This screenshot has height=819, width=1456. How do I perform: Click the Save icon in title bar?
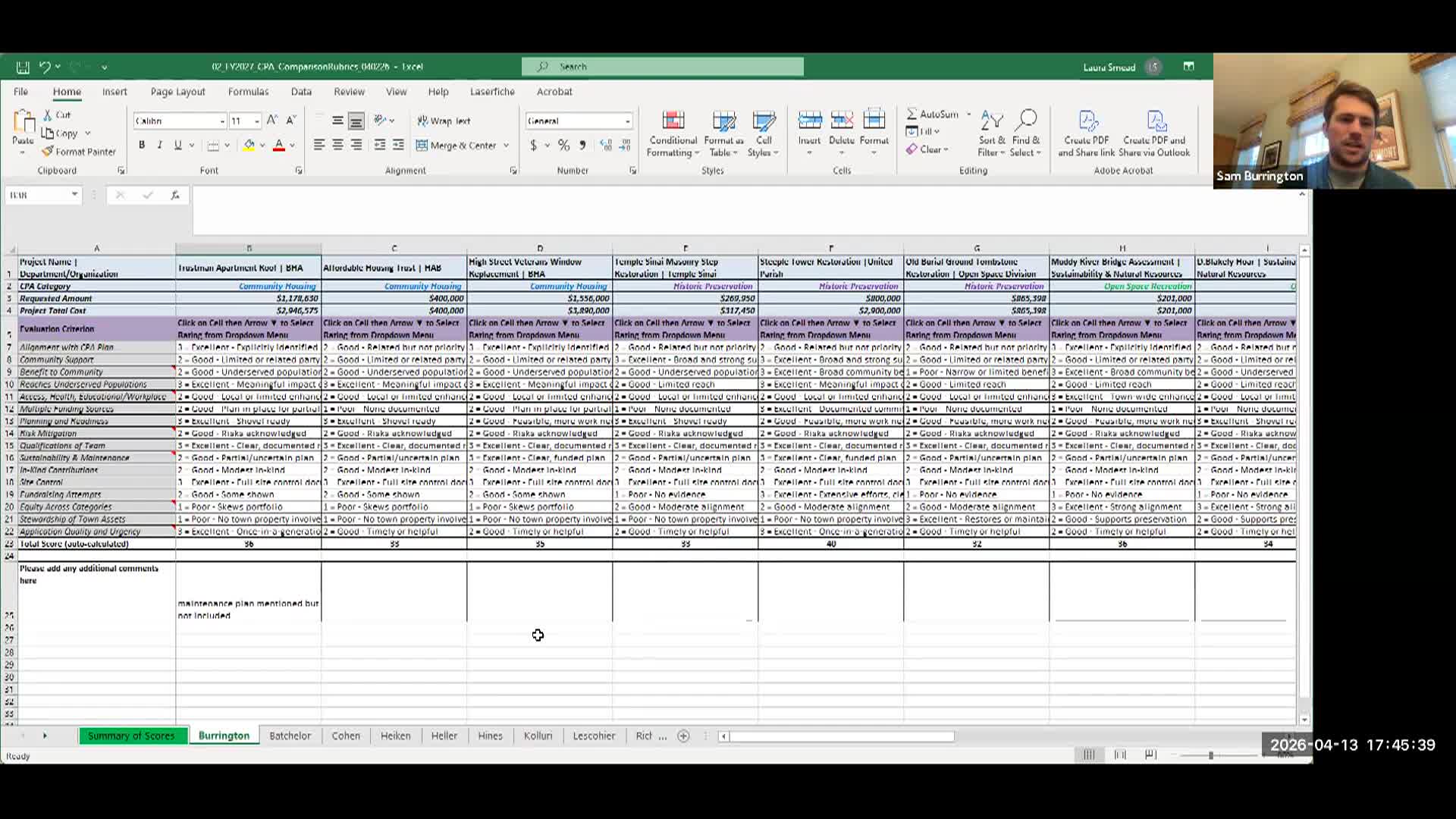[23, 67]
